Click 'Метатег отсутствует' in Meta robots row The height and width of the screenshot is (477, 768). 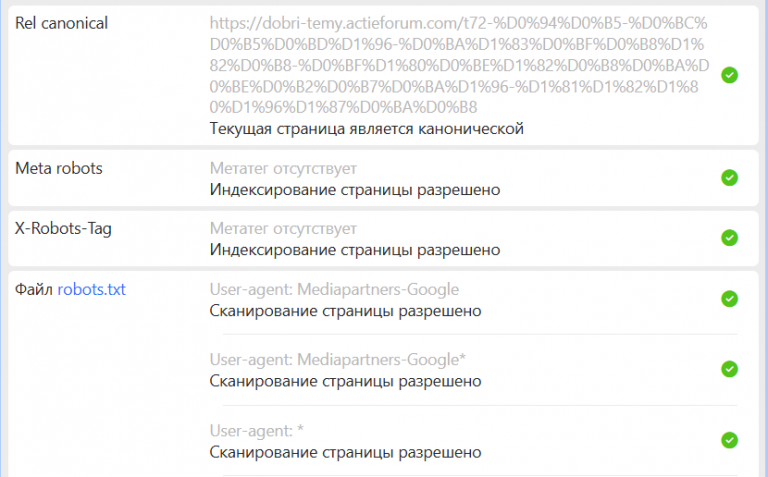click(283, 168)
